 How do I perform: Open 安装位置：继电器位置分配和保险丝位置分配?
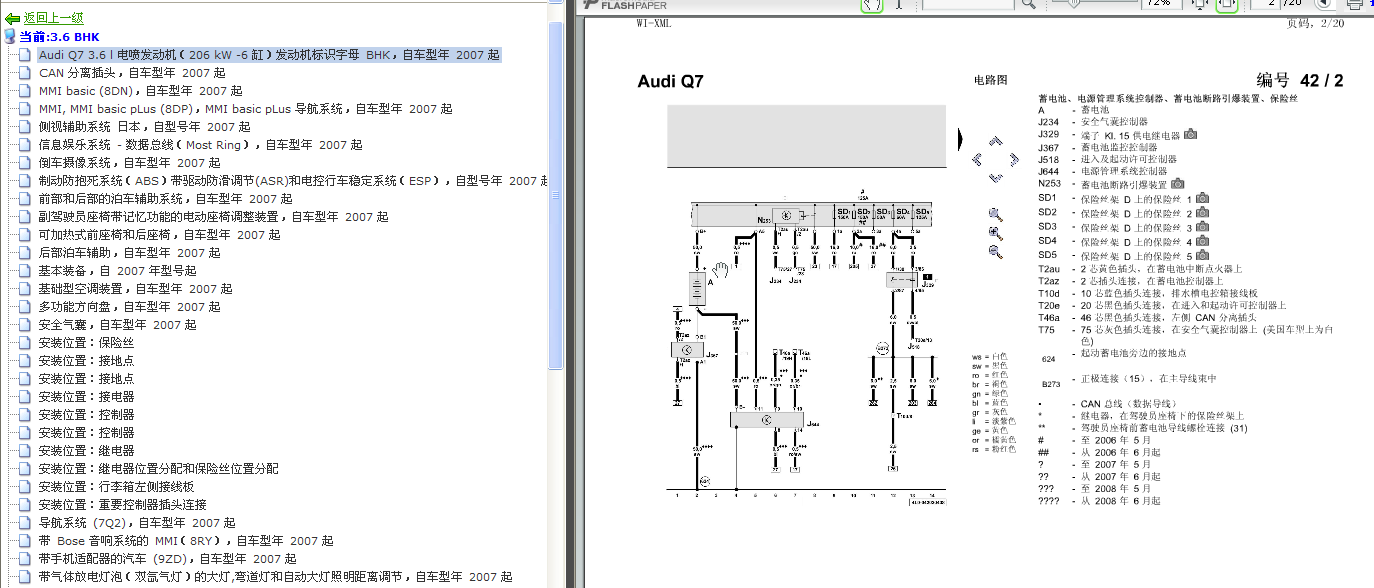pos(158,469)
